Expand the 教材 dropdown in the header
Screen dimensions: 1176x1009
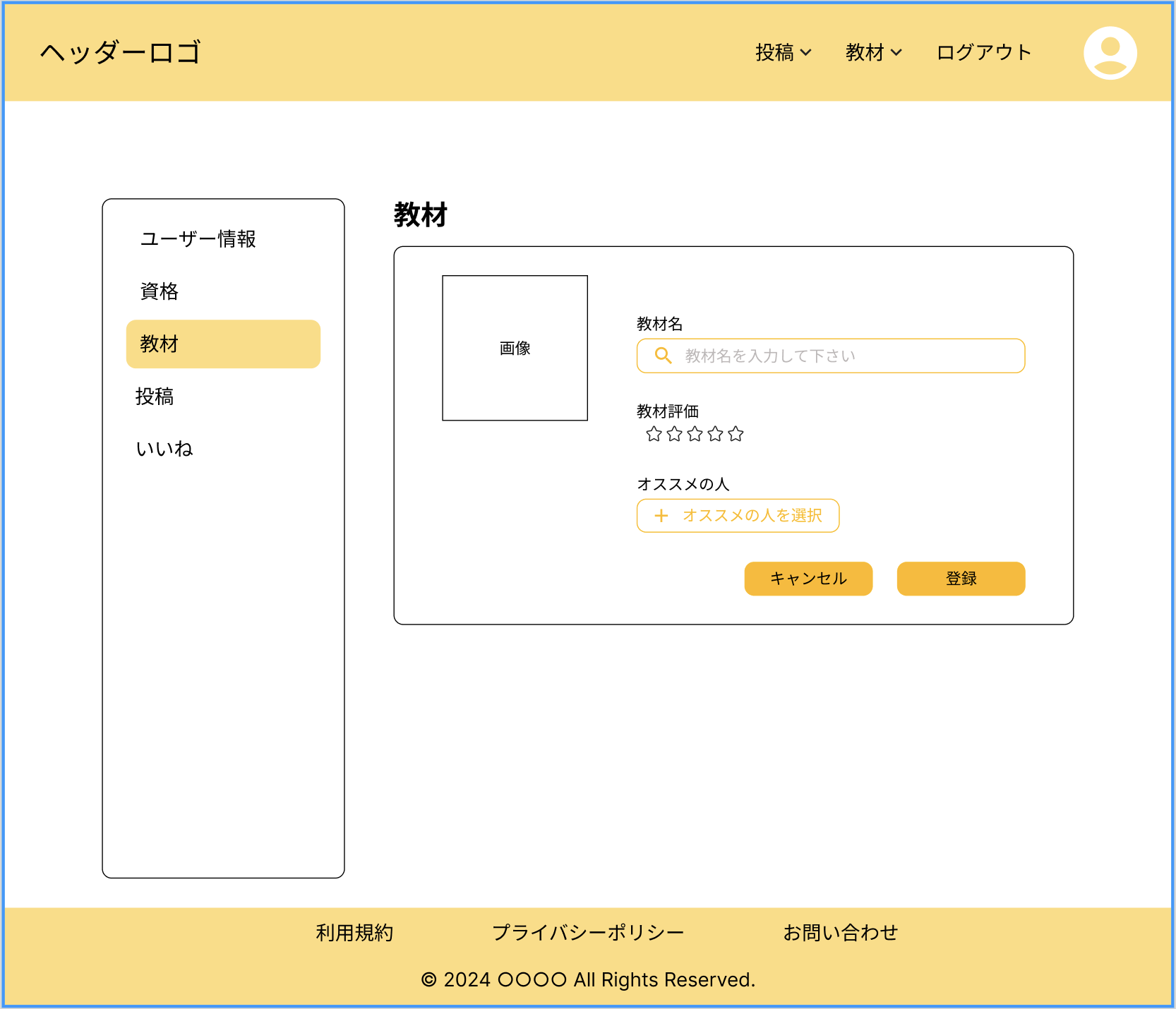pos(873,52)
